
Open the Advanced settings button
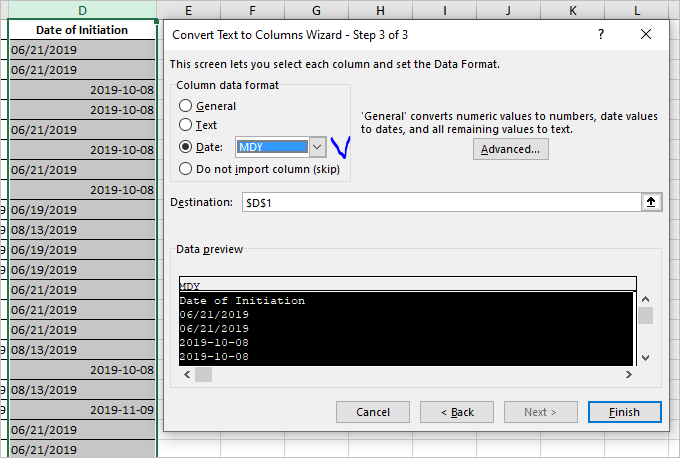point(510,149)
